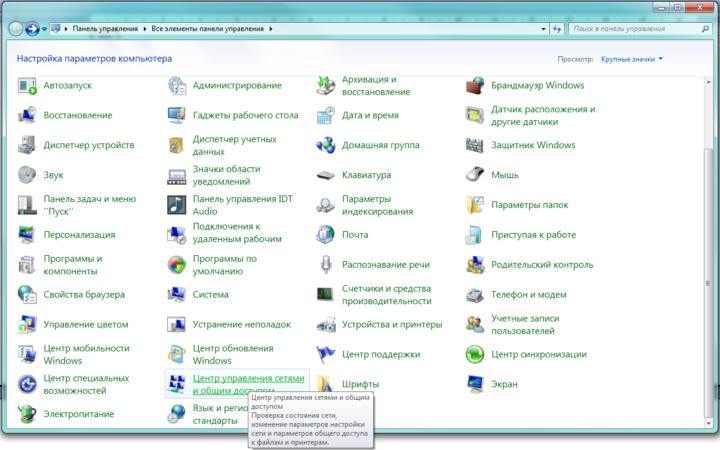Select the Панель управления breadcrumb segment
The height and width of the screenshot is (450, 720).
coord(105,29)
